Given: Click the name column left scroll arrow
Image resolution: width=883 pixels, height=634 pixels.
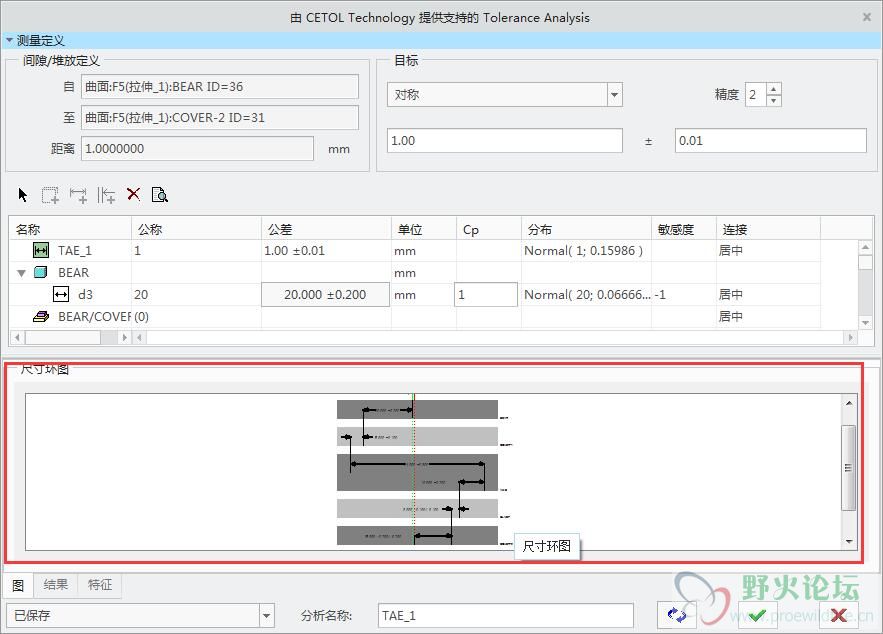Looking at the screenshot, I should click(17, 337).
